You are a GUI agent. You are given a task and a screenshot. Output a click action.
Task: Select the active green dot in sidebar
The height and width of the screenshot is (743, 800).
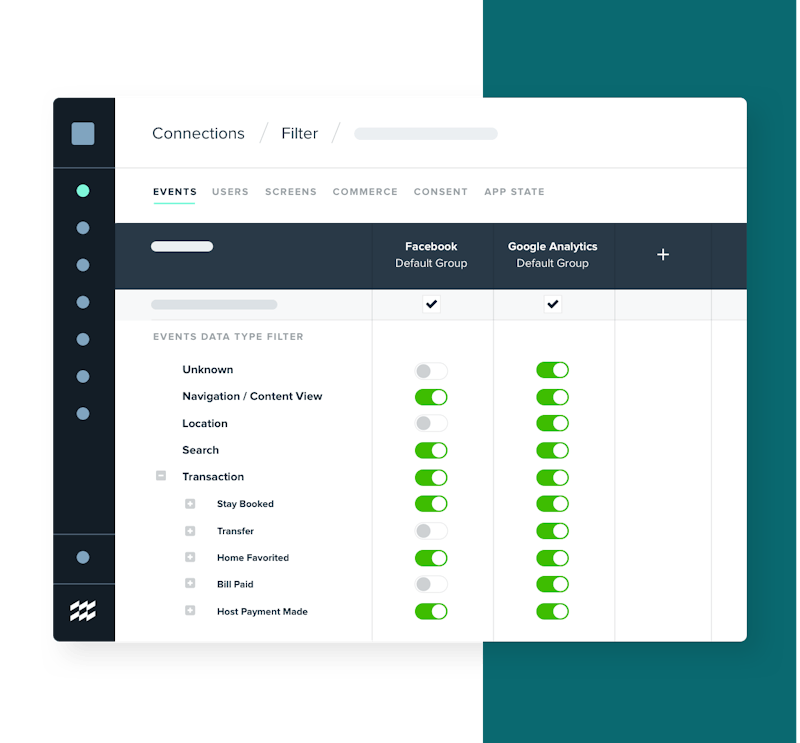click(83, 191)
